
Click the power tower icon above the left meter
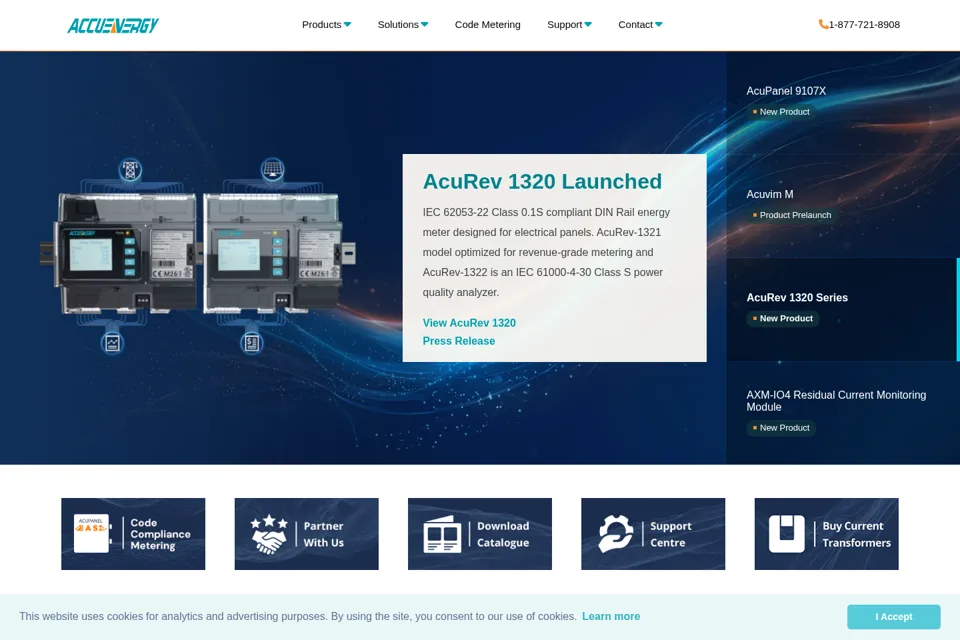pyautogui.click(x=130, y=170)
